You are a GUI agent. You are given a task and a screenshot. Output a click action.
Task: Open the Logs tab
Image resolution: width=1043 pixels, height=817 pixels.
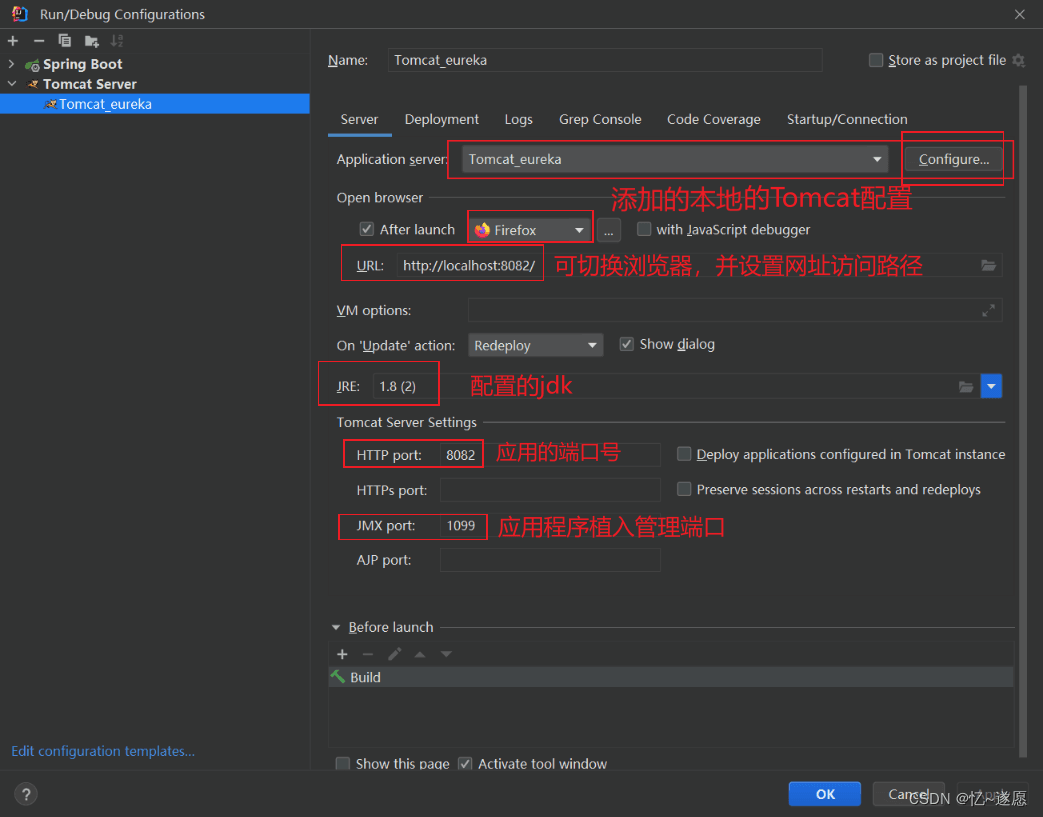[x=518, y=120]
